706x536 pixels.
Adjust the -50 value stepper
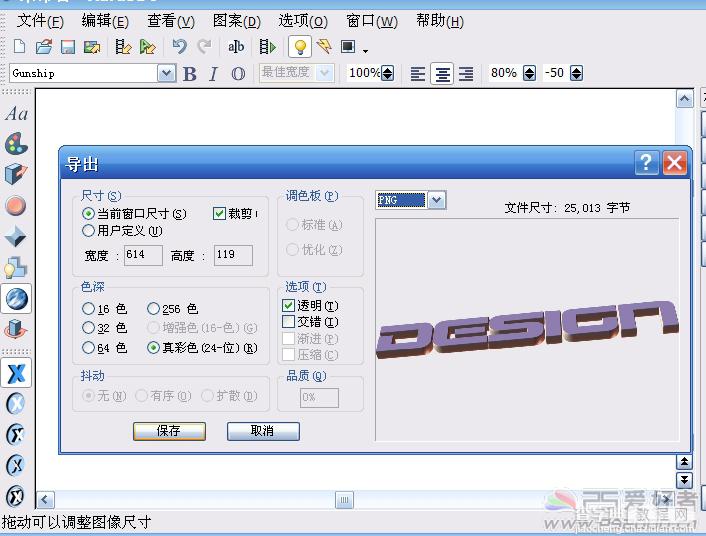pos(576,73)
